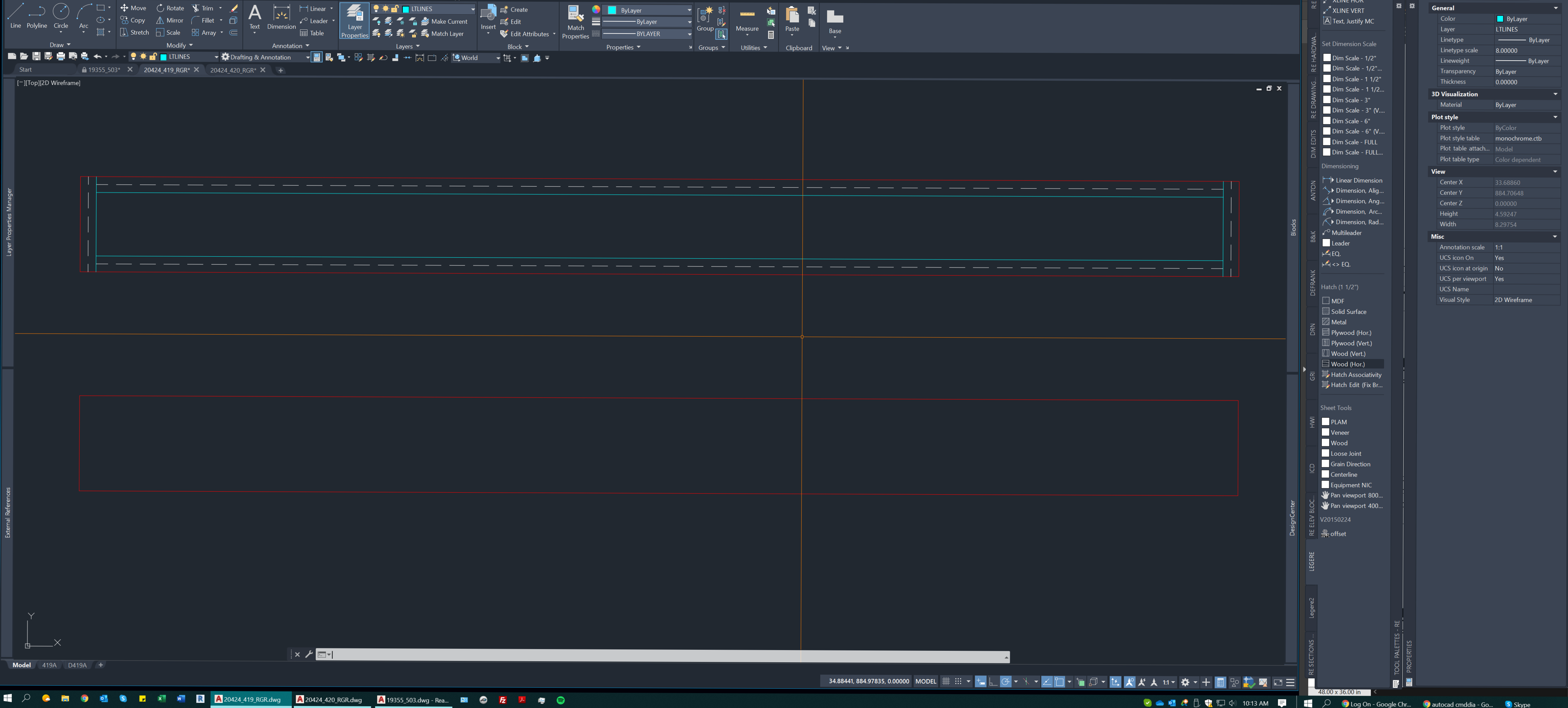Open the 419A layout tab

tap(49, 665)
